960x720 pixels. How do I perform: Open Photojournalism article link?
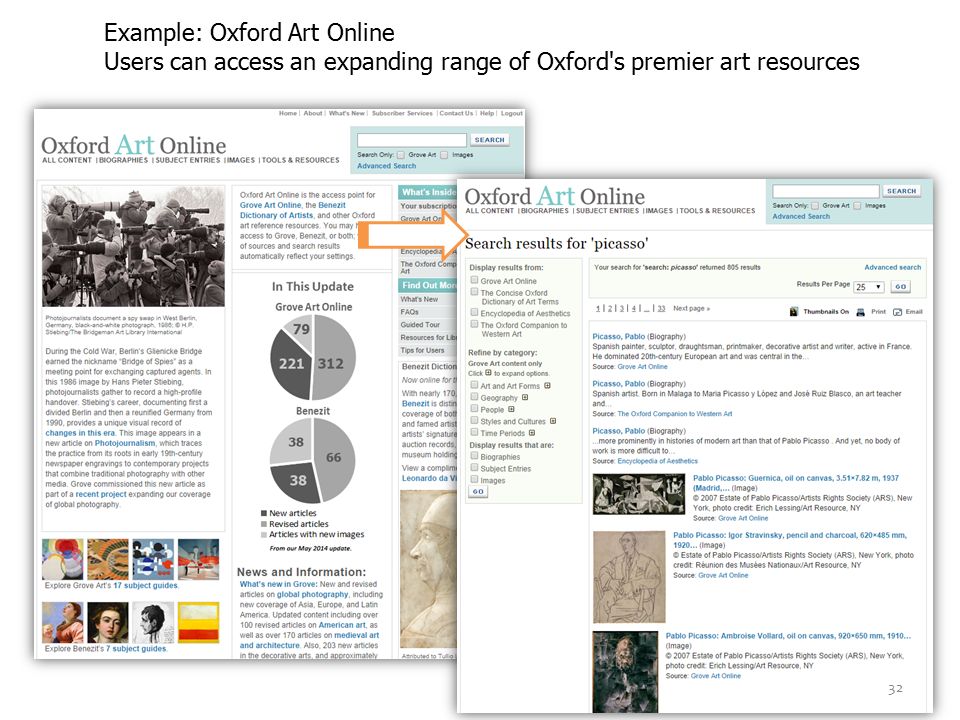click(125, 443)
